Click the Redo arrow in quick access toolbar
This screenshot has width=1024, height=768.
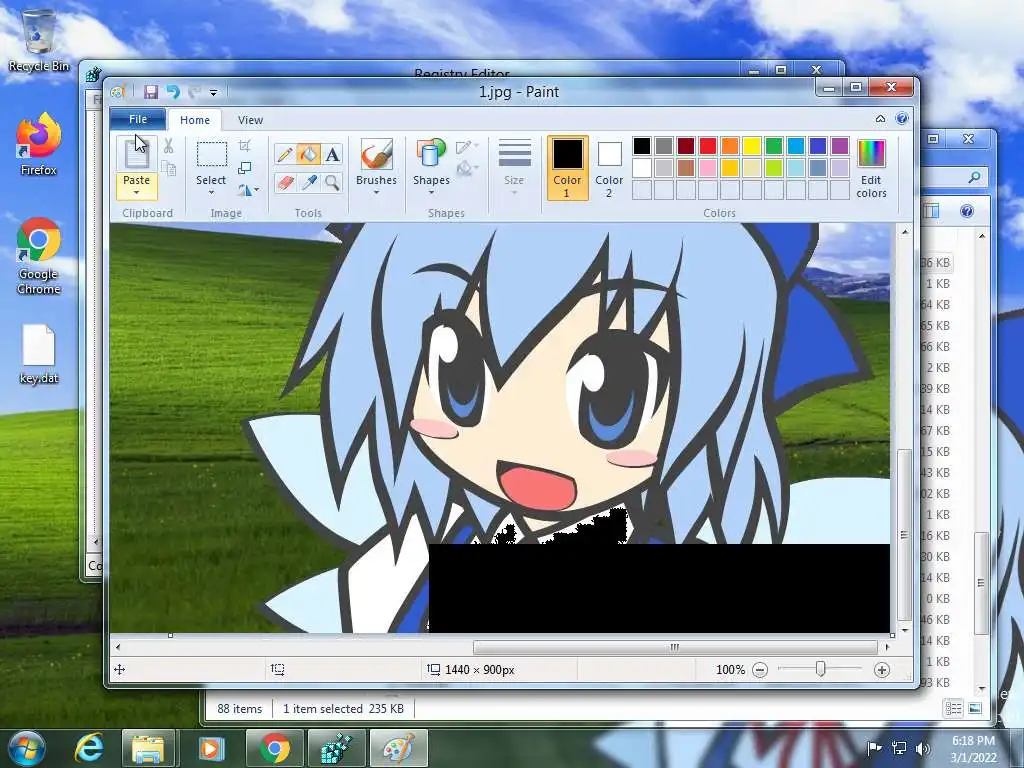coord(194,92)
